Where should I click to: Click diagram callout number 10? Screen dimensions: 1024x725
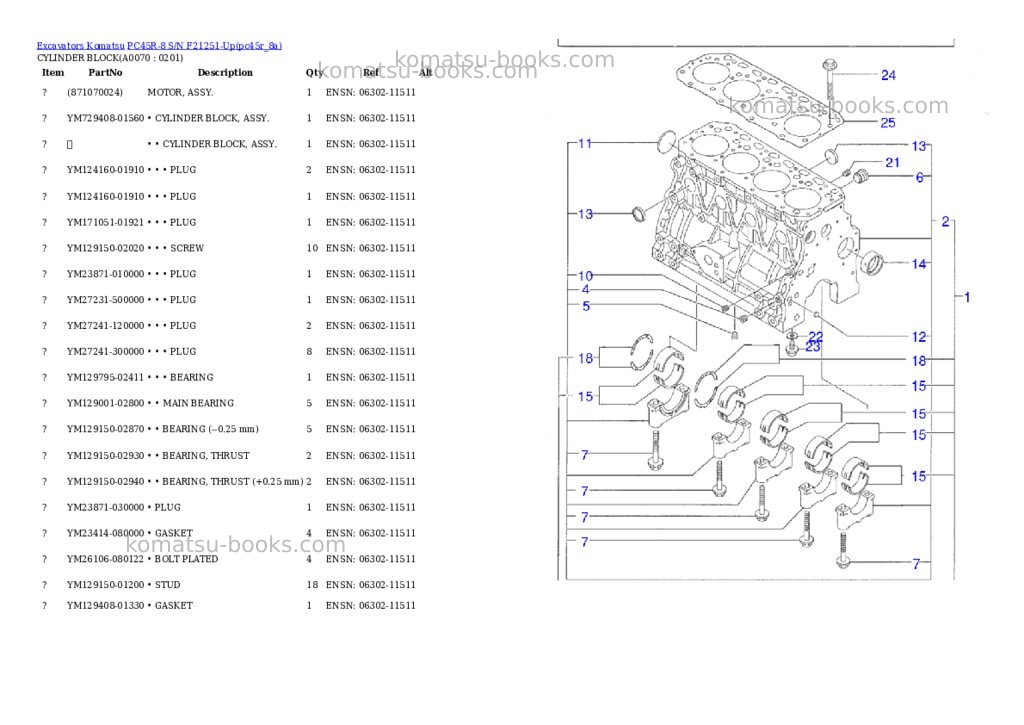585,276
